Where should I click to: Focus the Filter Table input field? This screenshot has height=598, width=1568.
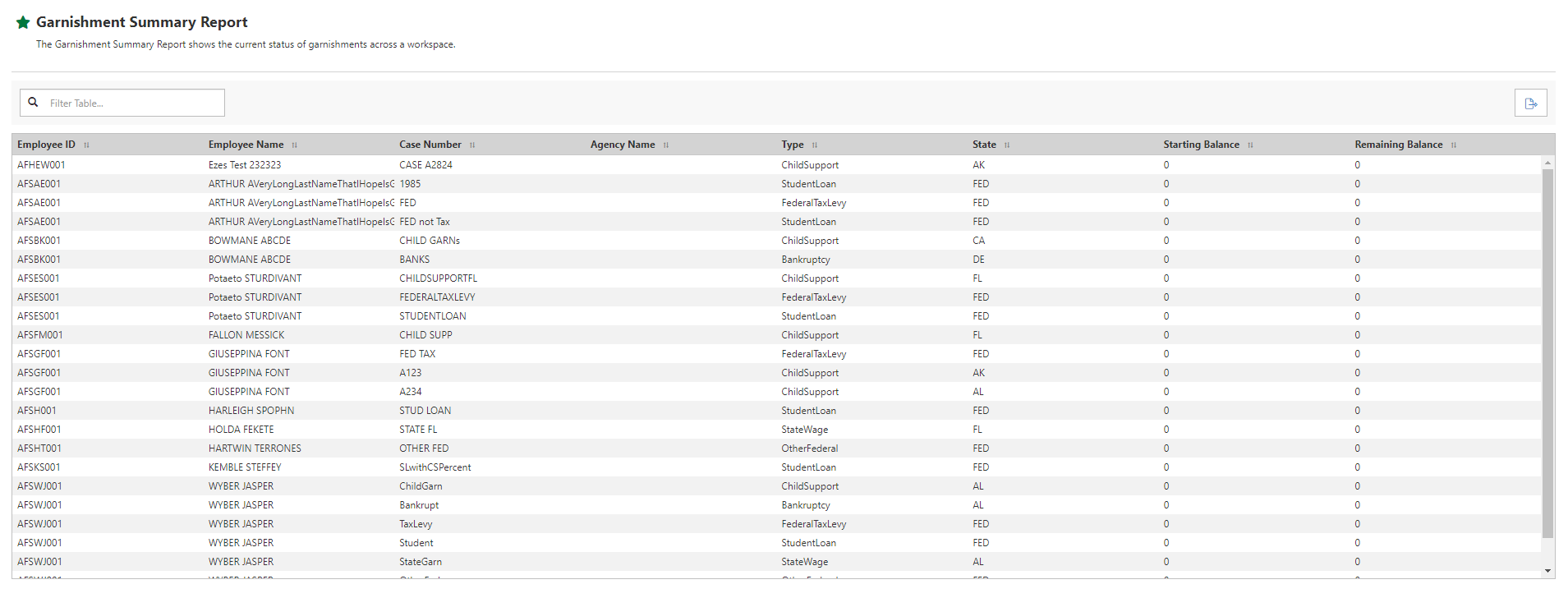coord(133,103)
